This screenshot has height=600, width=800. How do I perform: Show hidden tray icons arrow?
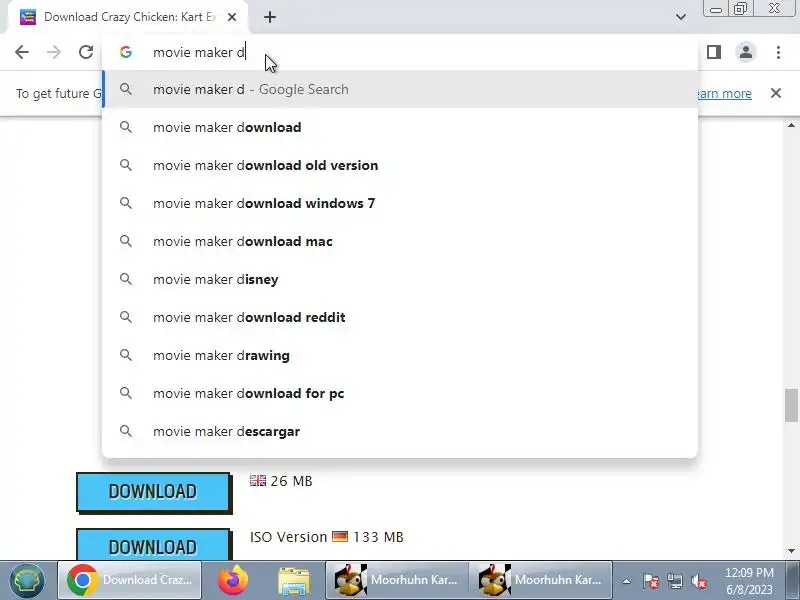click(x=627, y=581)
